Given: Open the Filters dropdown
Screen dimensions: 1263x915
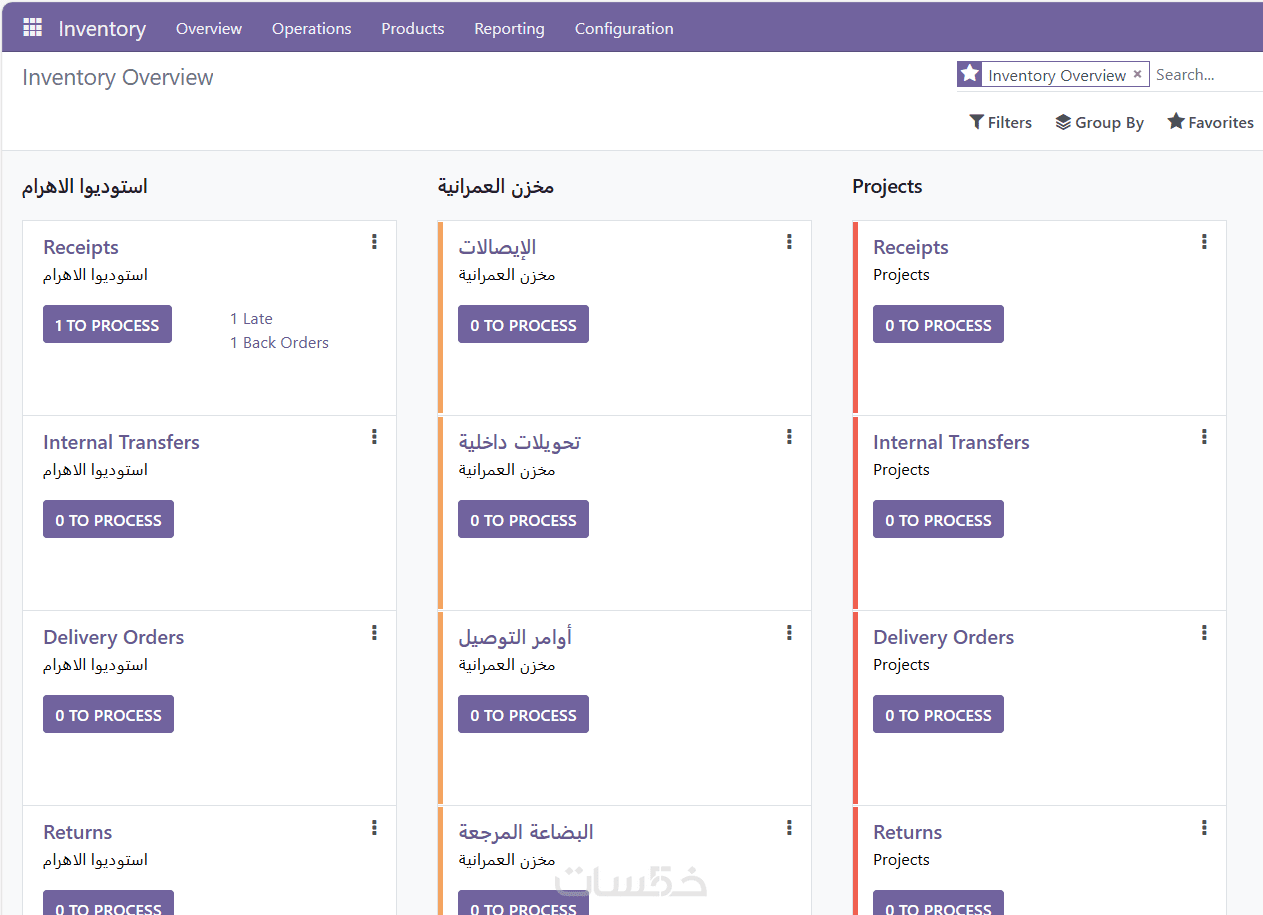Looking at the screenshot, I should pyautogui.click(x=1000, y=122).
